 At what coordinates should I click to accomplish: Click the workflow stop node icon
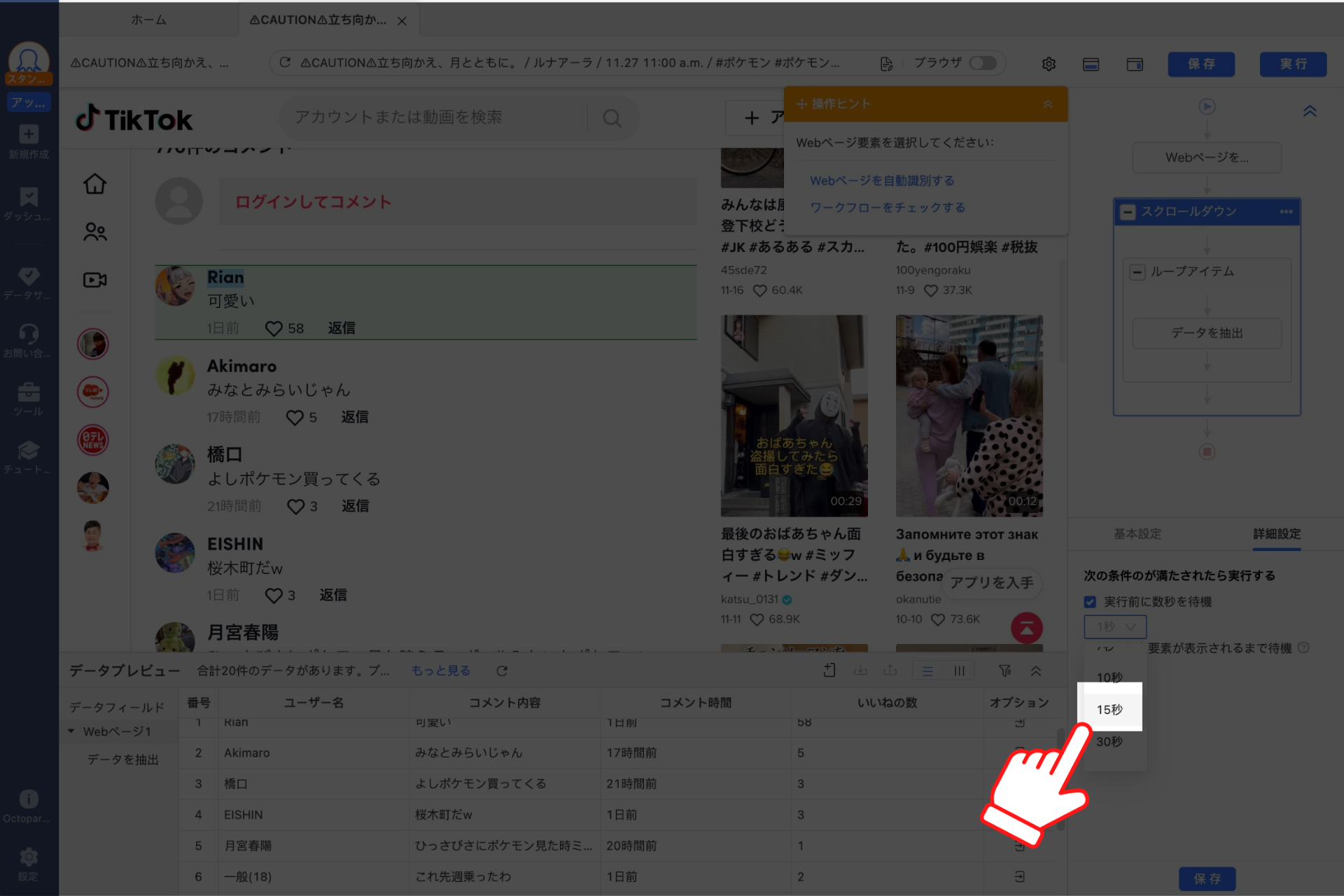tap(1207, 451)
